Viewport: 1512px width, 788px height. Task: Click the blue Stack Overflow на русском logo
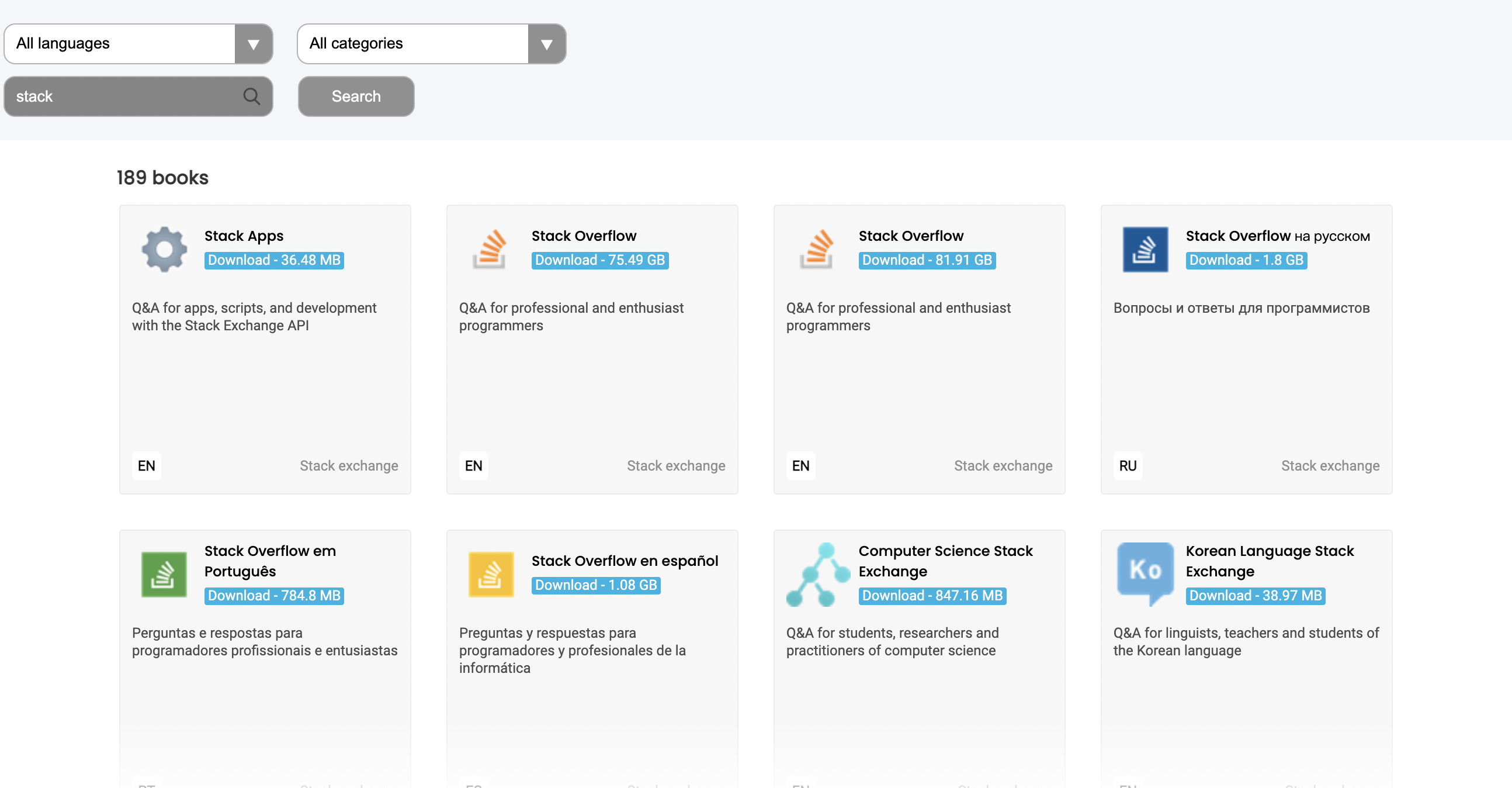pyautogui.click(x=1145, y=249)
